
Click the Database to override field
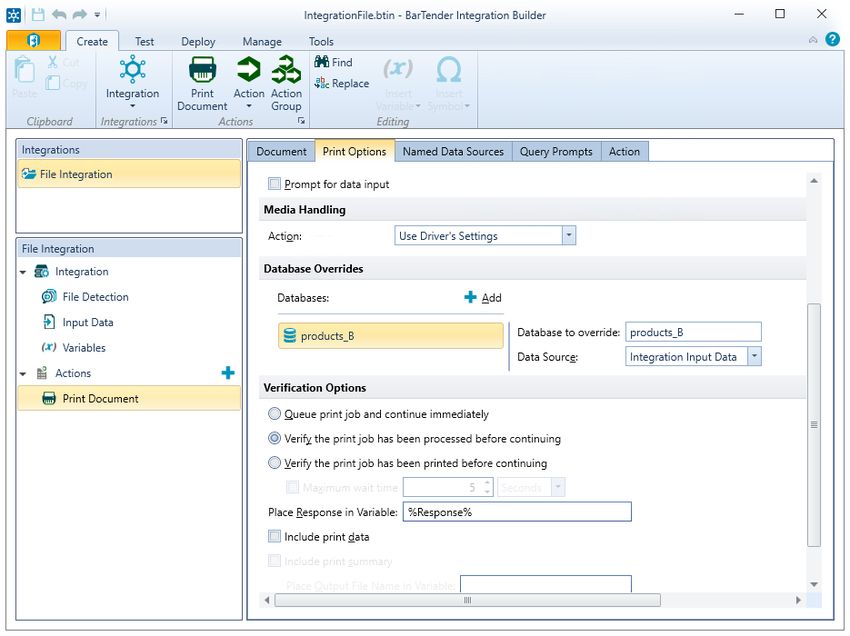(693, 332)
